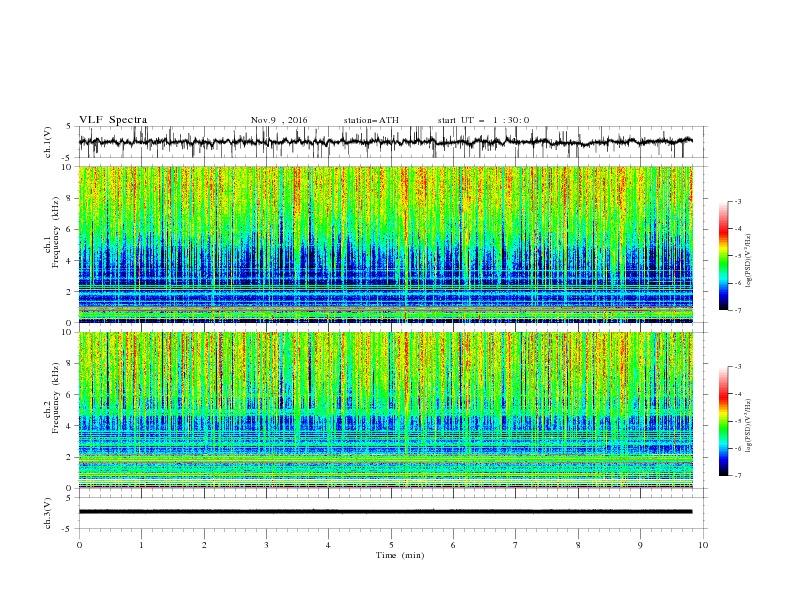Click the '0' tick on the time axis
The width and height of the screenshot is (792, 612).
pyautogui.click(x=79, y=545)
